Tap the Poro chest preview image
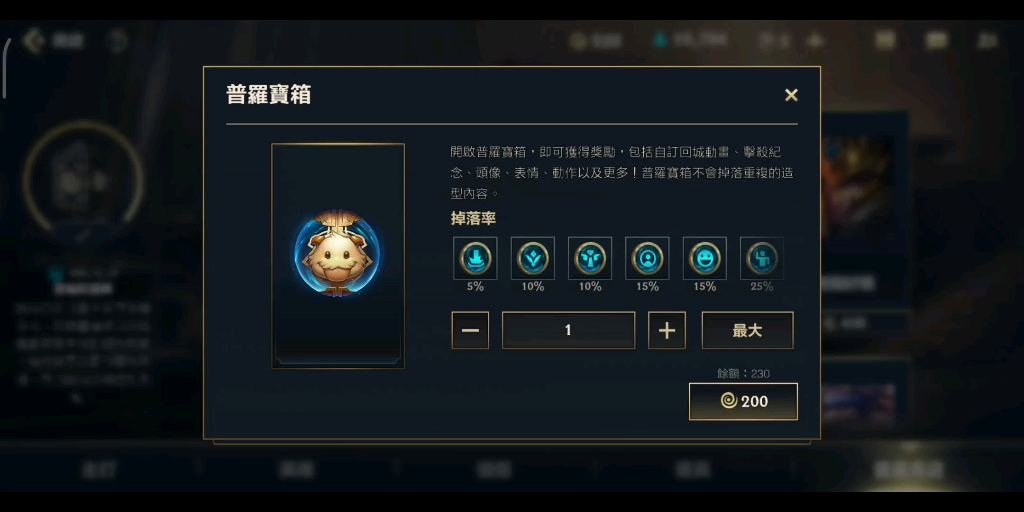Image resolution: width=1024 pixels, height=512 pixels. coord(338,256)
